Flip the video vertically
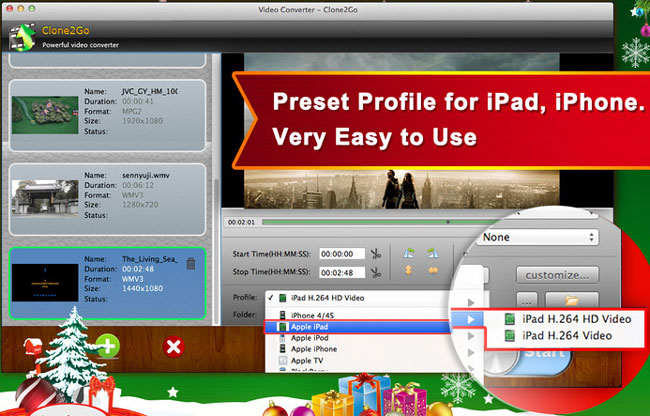650x416 pixels. [x=408, y=270]
